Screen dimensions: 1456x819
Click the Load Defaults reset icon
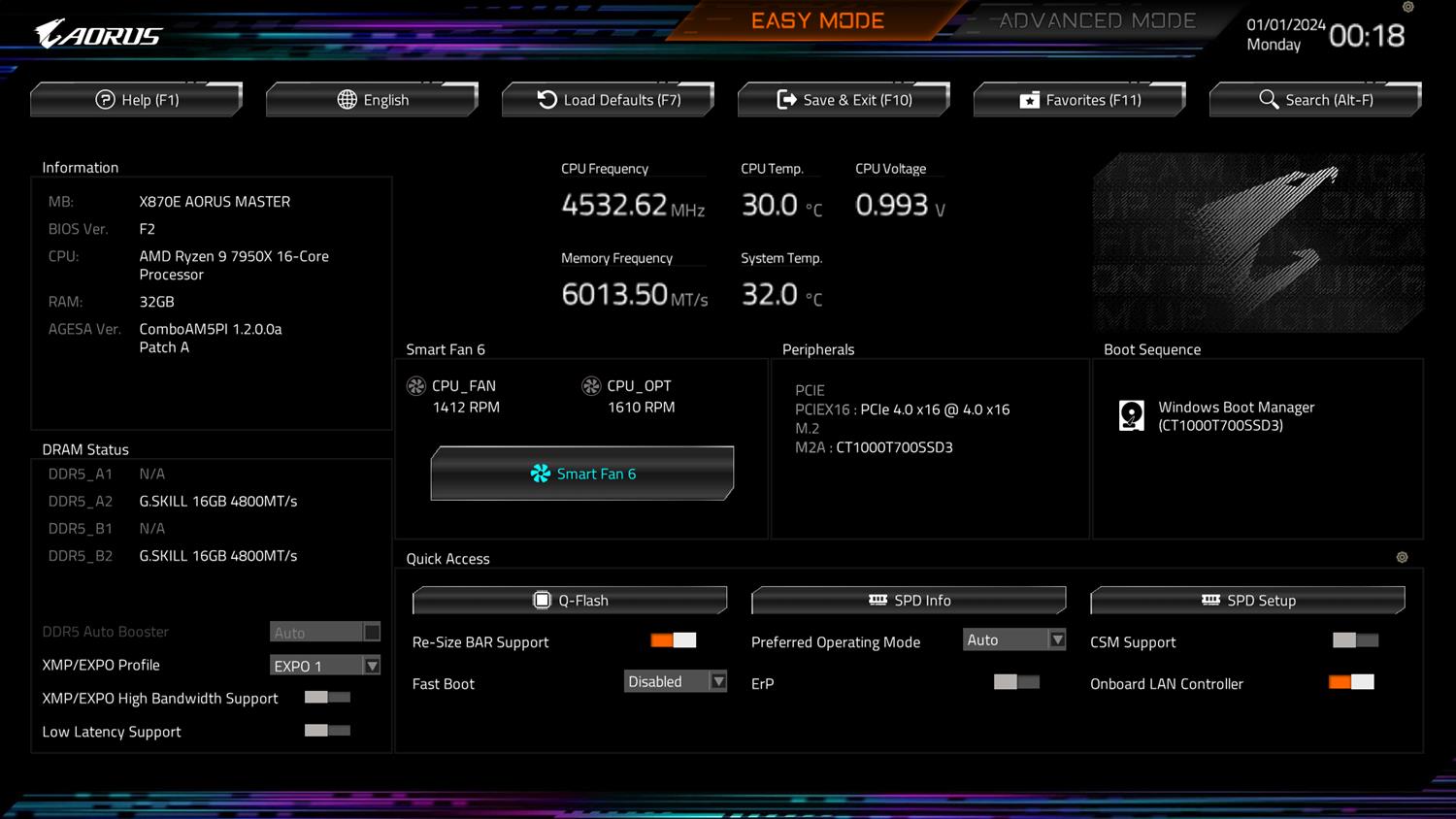pos(547,100)
